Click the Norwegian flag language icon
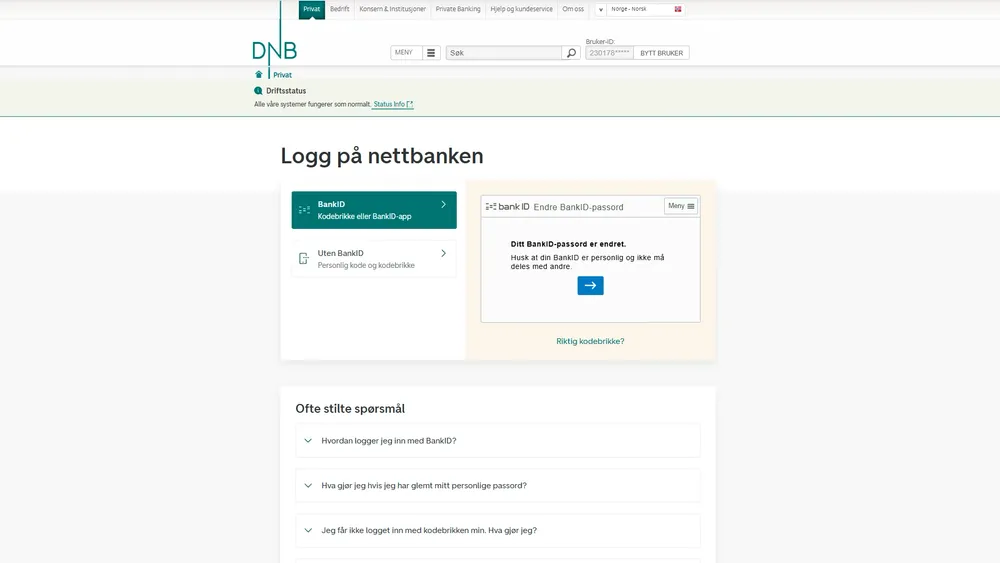This screenshot has width=1000, height=563. coord(678,9)
